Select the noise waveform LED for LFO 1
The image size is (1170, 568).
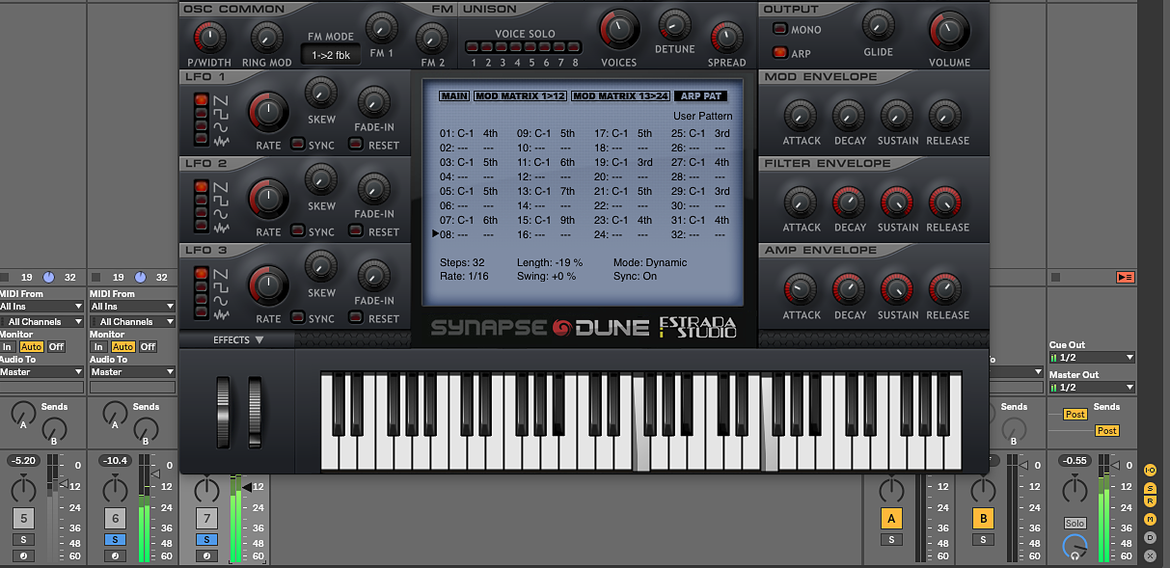[201, 139]
